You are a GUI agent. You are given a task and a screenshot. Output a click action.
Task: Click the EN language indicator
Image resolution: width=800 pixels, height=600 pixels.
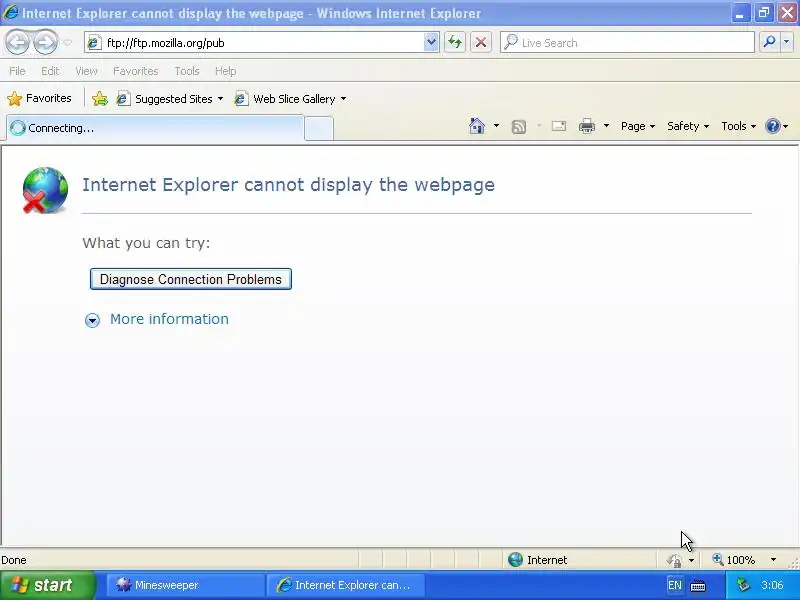point(674,585)
